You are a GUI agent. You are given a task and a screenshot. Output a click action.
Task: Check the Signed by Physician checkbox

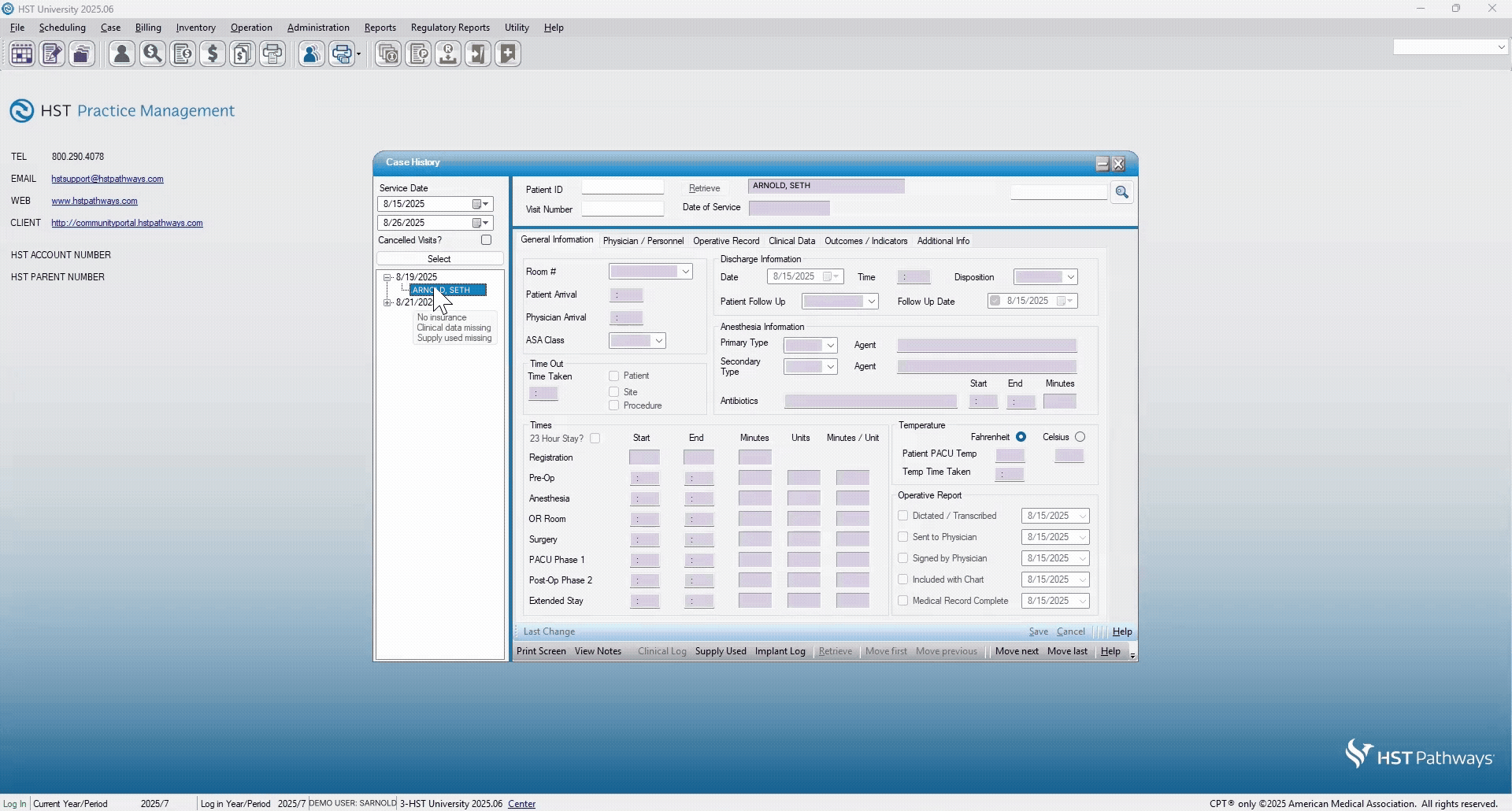(903, 558)
